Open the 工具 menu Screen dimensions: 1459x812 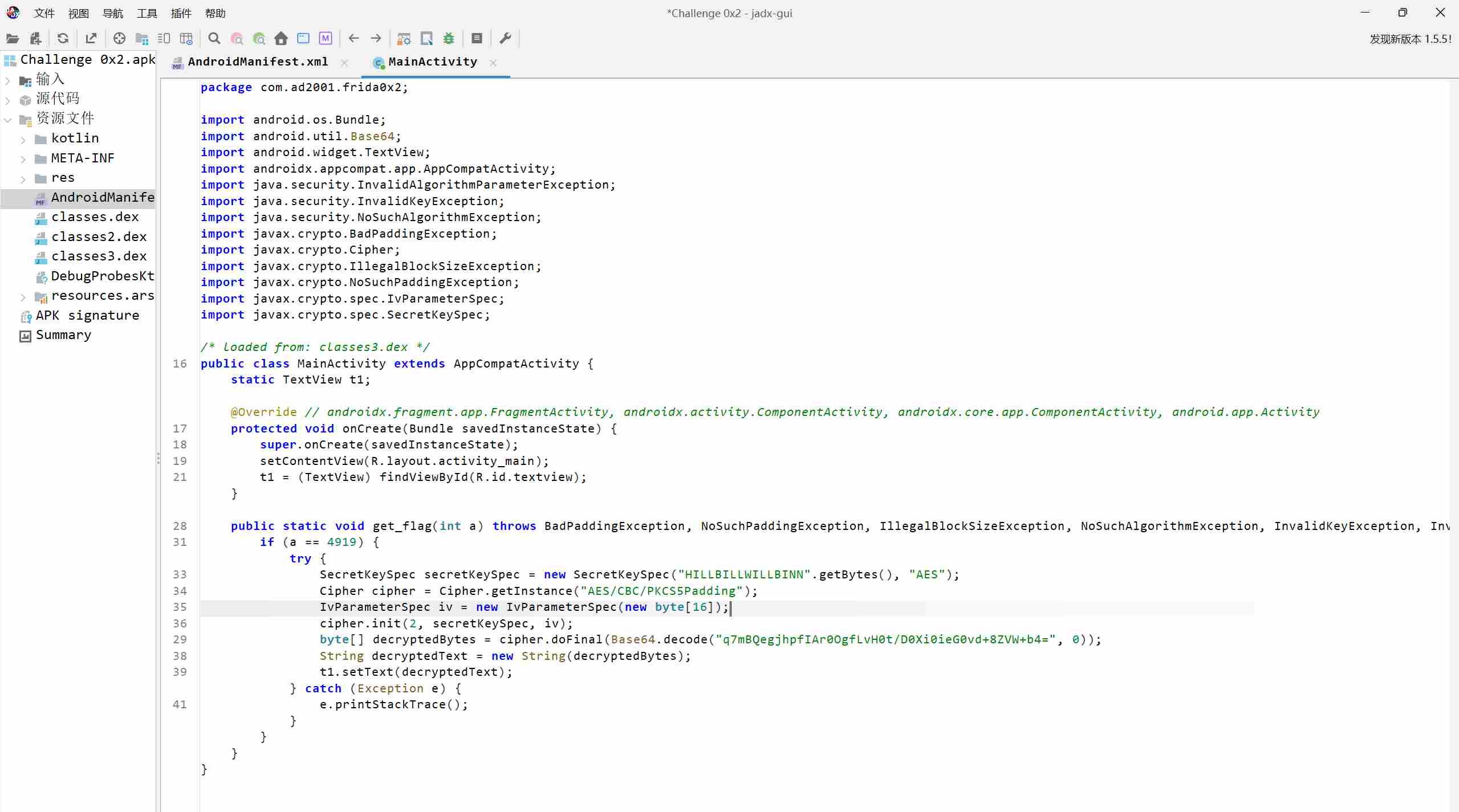pos(147,13)
